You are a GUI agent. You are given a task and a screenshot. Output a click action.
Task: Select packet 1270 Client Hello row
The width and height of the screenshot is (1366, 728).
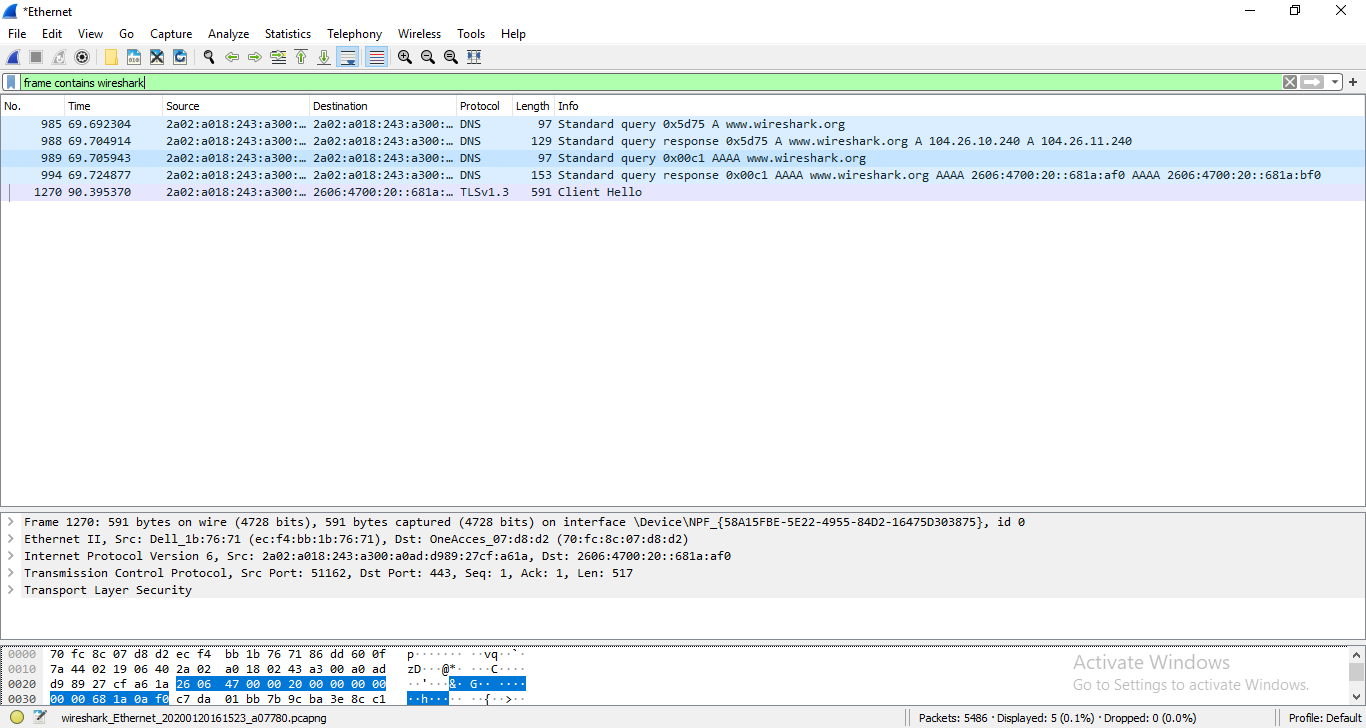coord(682,192)
